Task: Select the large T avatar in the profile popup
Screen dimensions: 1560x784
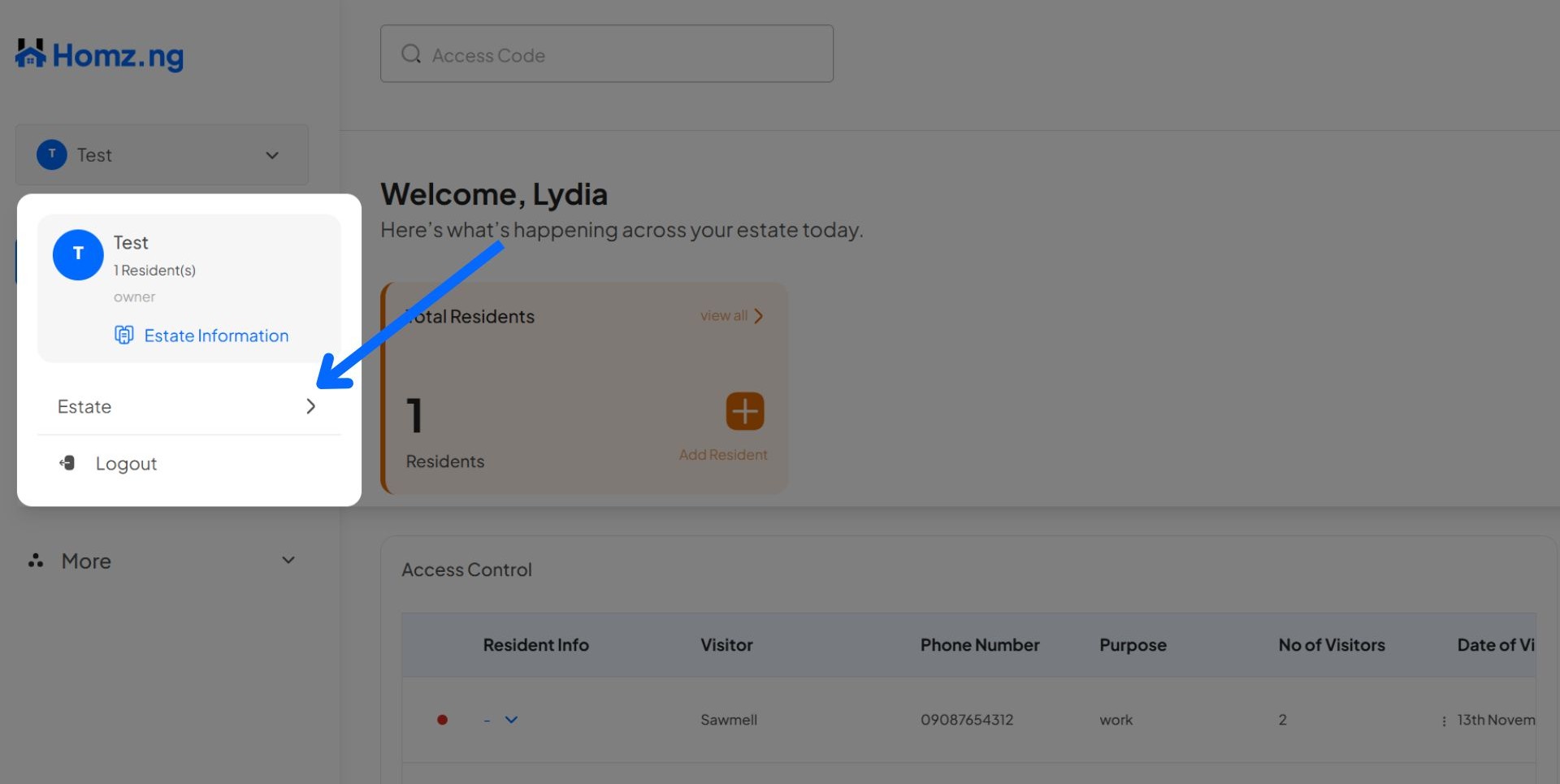Action: click(78, 254)
